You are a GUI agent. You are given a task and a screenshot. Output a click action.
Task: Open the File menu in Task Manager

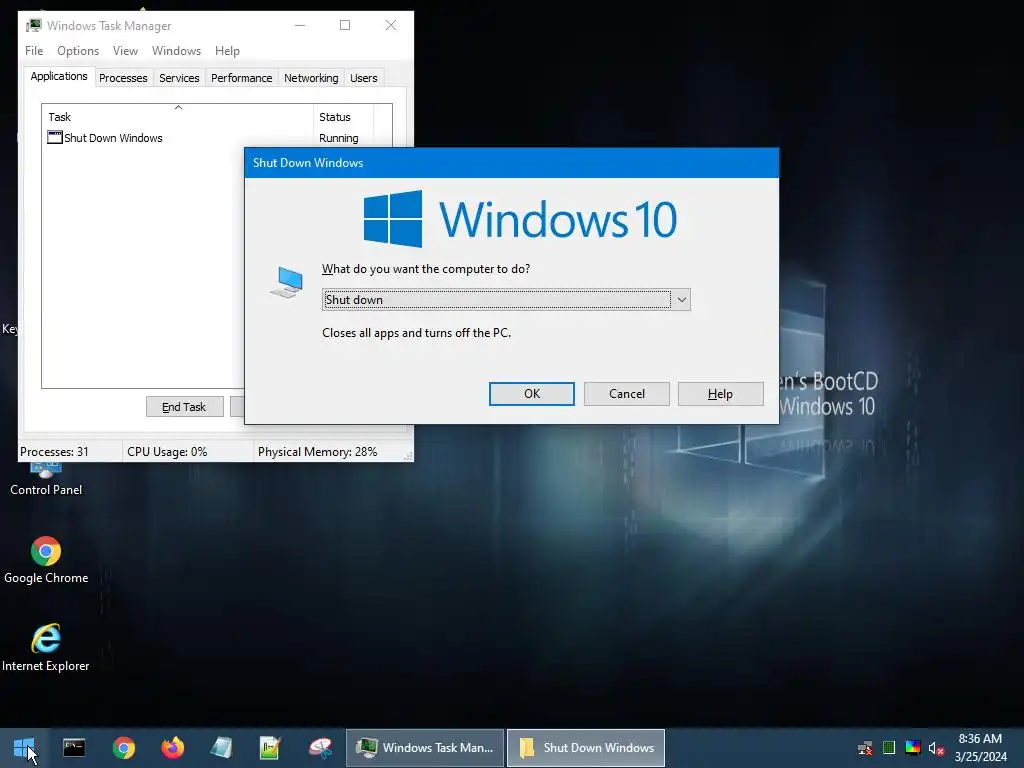34,51
